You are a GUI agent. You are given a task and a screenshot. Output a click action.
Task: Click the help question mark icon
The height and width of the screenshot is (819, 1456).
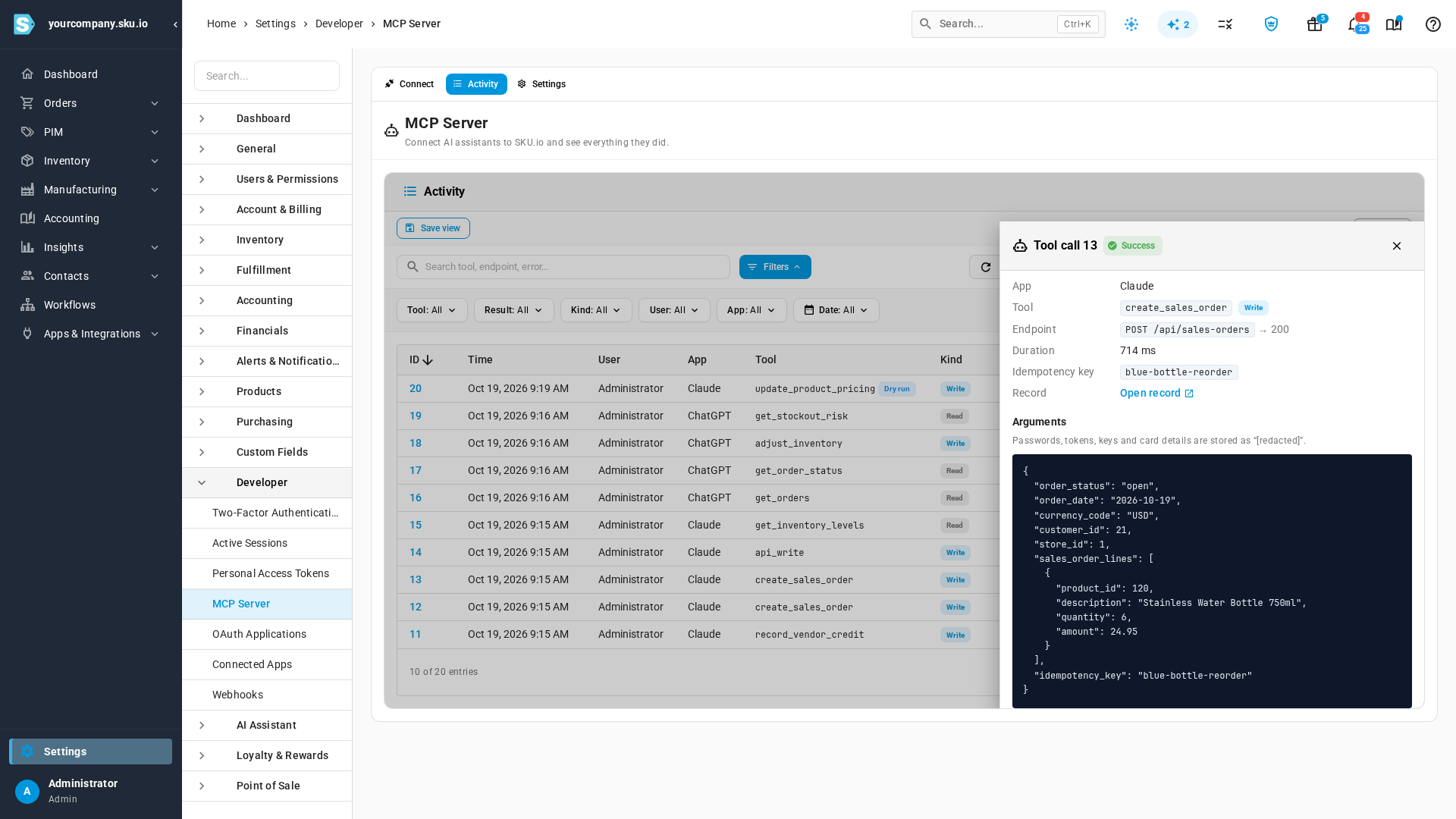coord(1432,24)
